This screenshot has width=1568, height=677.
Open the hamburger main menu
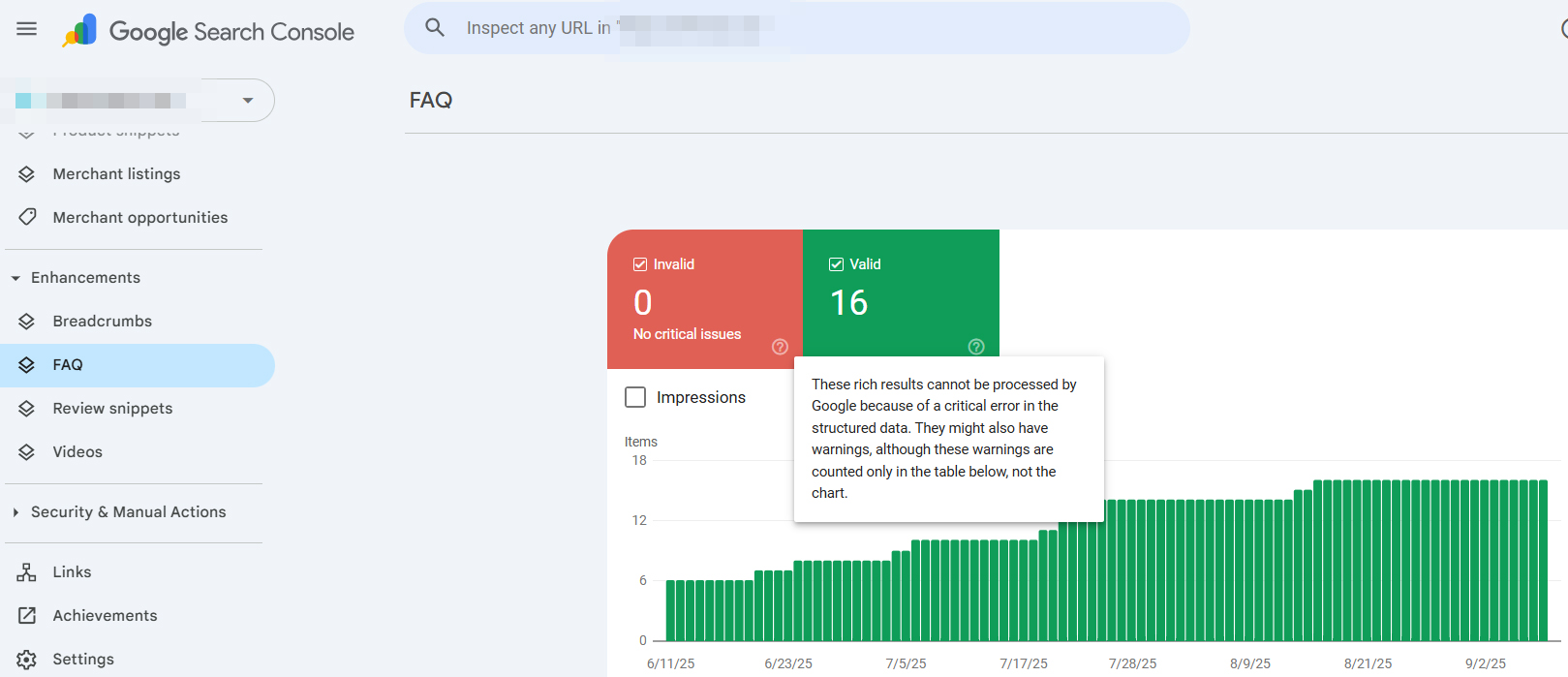[x=27, y=29]
